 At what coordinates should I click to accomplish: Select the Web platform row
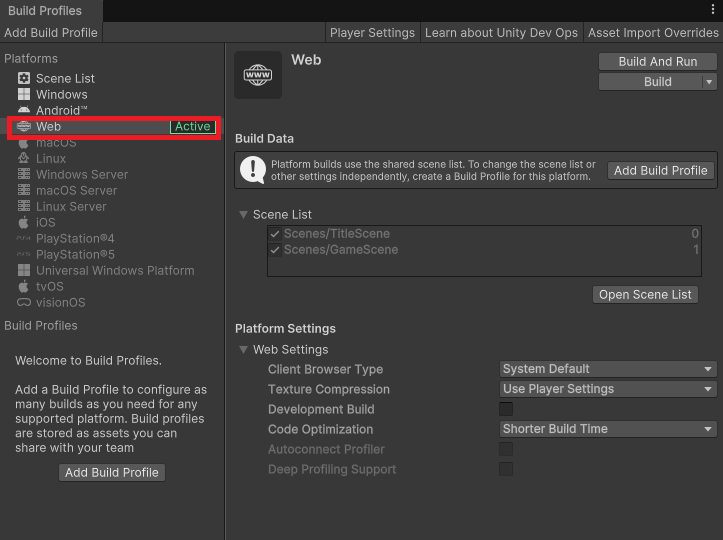click(112, 126)
